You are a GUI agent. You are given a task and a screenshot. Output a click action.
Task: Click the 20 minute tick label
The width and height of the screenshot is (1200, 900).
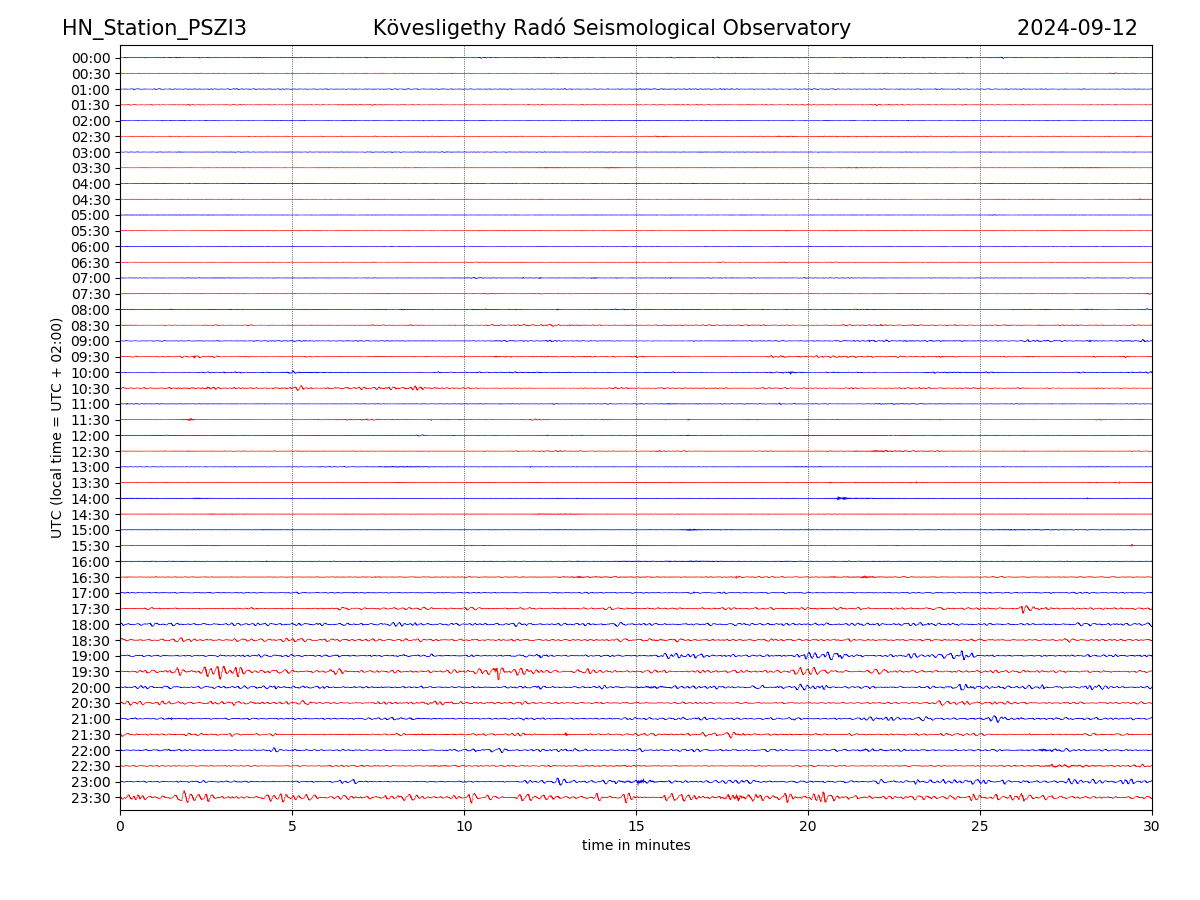click(808, 826)
